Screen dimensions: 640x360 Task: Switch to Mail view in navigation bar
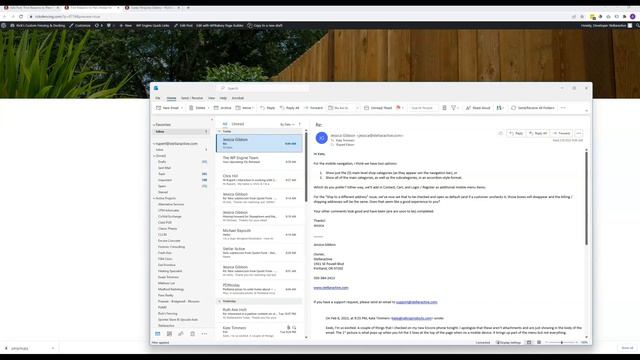coord(158,333)
